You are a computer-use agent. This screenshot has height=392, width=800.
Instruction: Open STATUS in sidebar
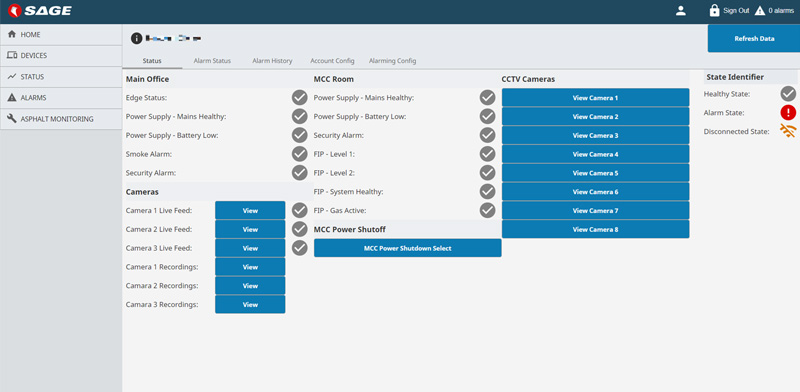(x=61, y=77)
